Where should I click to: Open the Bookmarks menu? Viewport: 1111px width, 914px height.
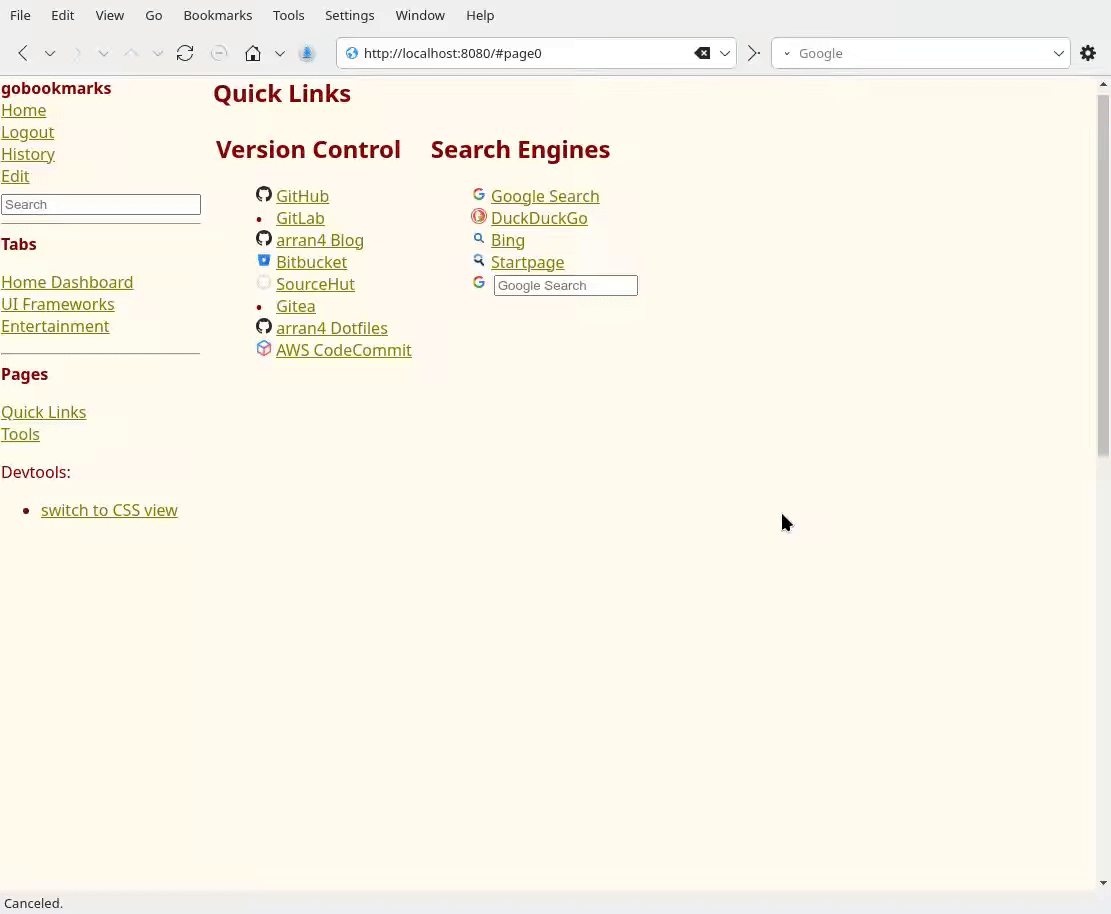(218, 15)
